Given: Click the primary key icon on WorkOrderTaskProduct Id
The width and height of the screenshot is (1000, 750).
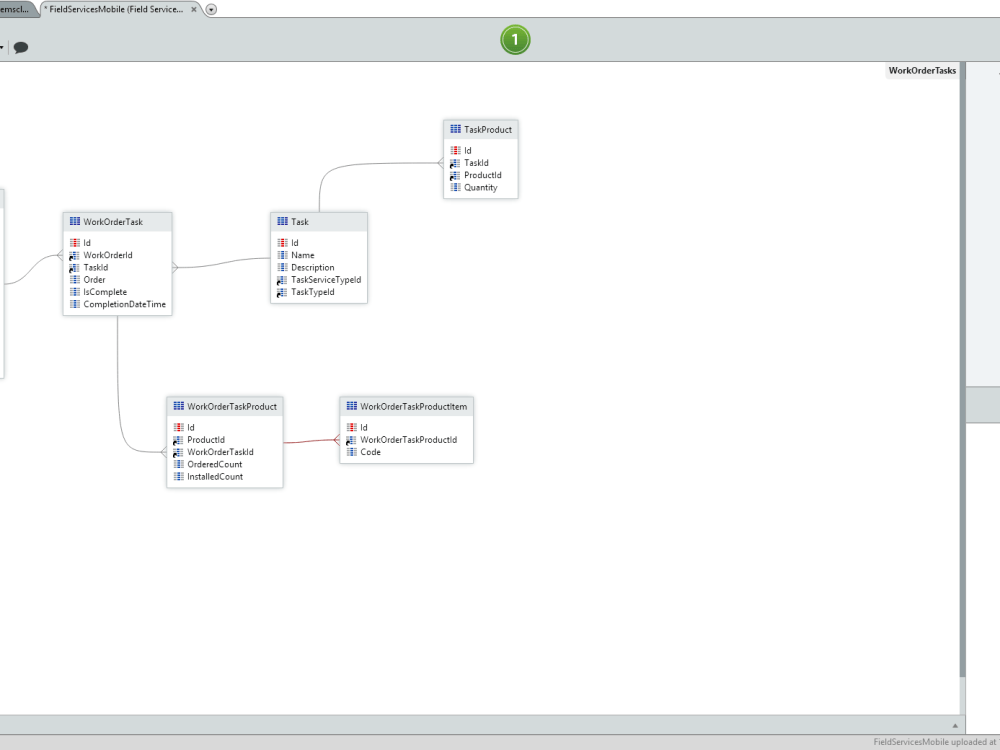Looking at the screenshot, I should pyautogui.click(x=176, y=427).
